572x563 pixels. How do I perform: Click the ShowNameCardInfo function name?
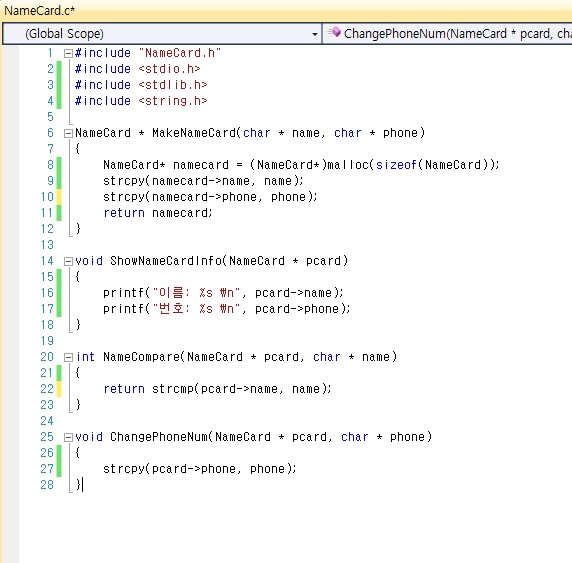tap(166, 261)
